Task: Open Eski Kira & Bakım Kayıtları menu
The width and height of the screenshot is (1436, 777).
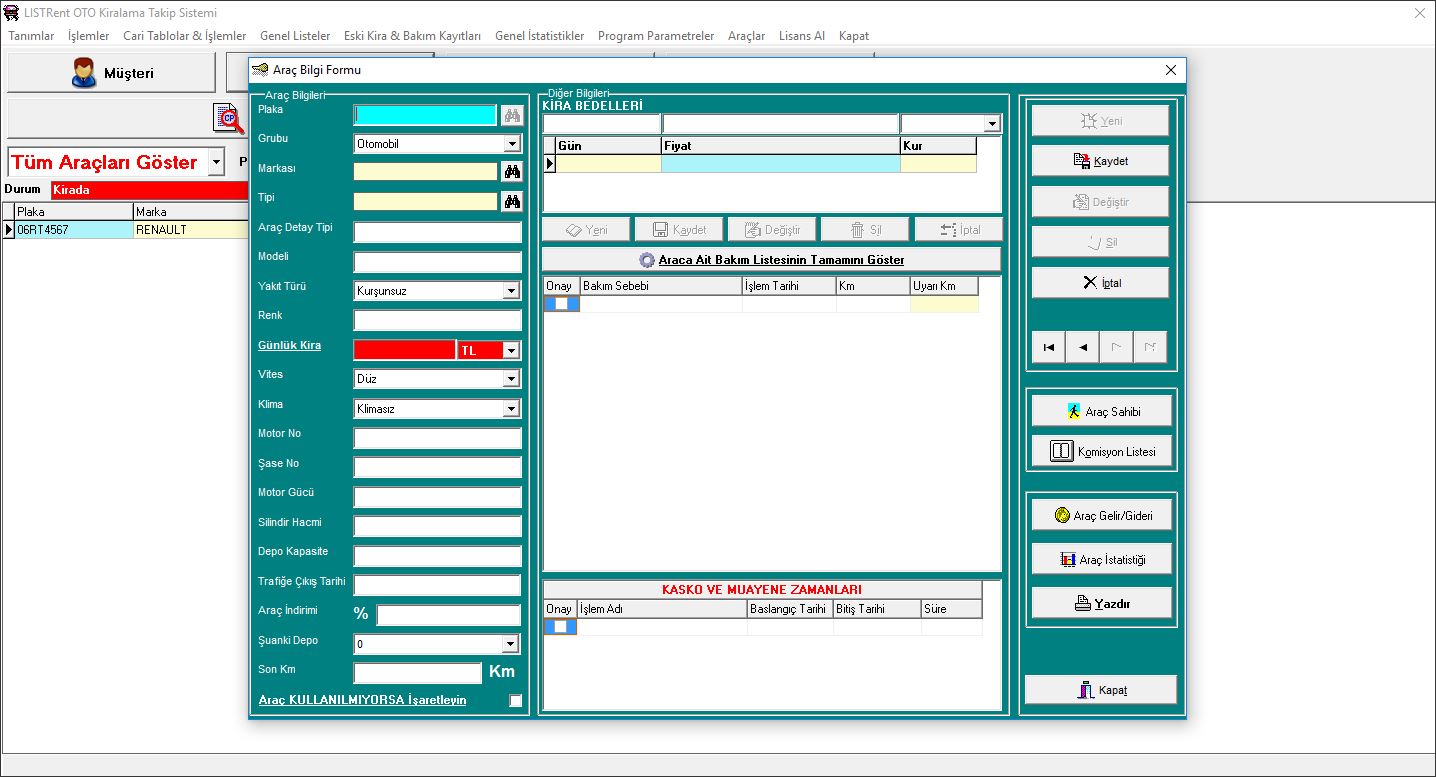Action: tap(412, 36)
